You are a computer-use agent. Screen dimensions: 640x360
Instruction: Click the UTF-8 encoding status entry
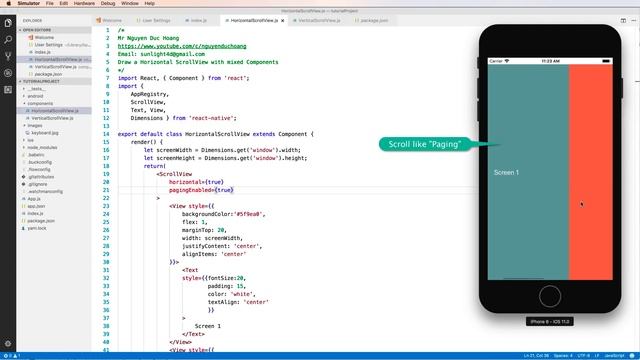583,356
